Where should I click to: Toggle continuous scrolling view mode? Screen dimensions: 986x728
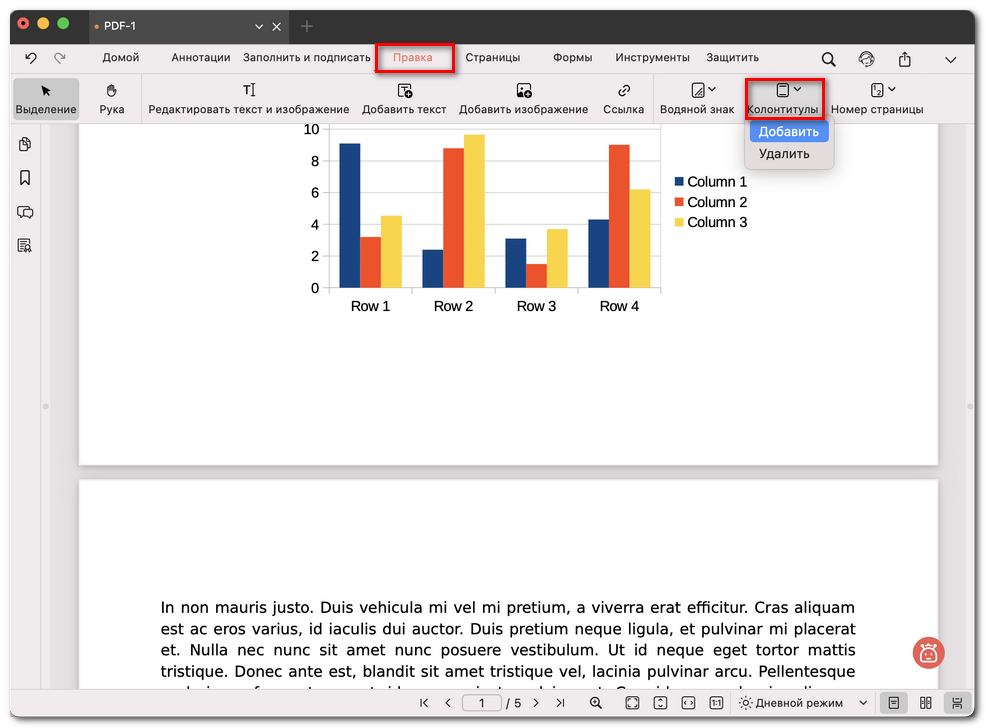957,703
